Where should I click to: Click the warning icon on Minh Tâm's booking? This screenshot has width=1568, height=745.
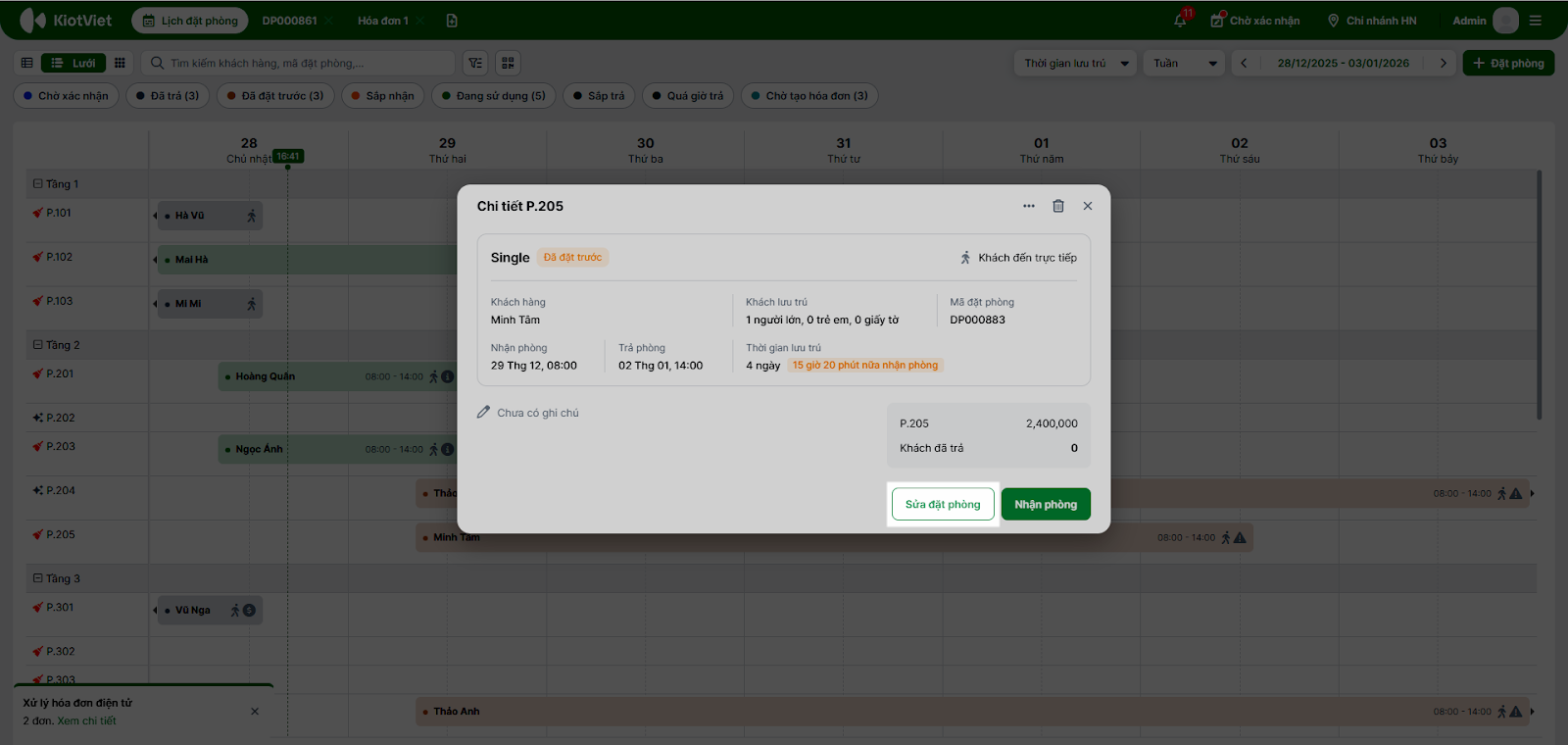pyautogui.click(x=1240, y=537)
